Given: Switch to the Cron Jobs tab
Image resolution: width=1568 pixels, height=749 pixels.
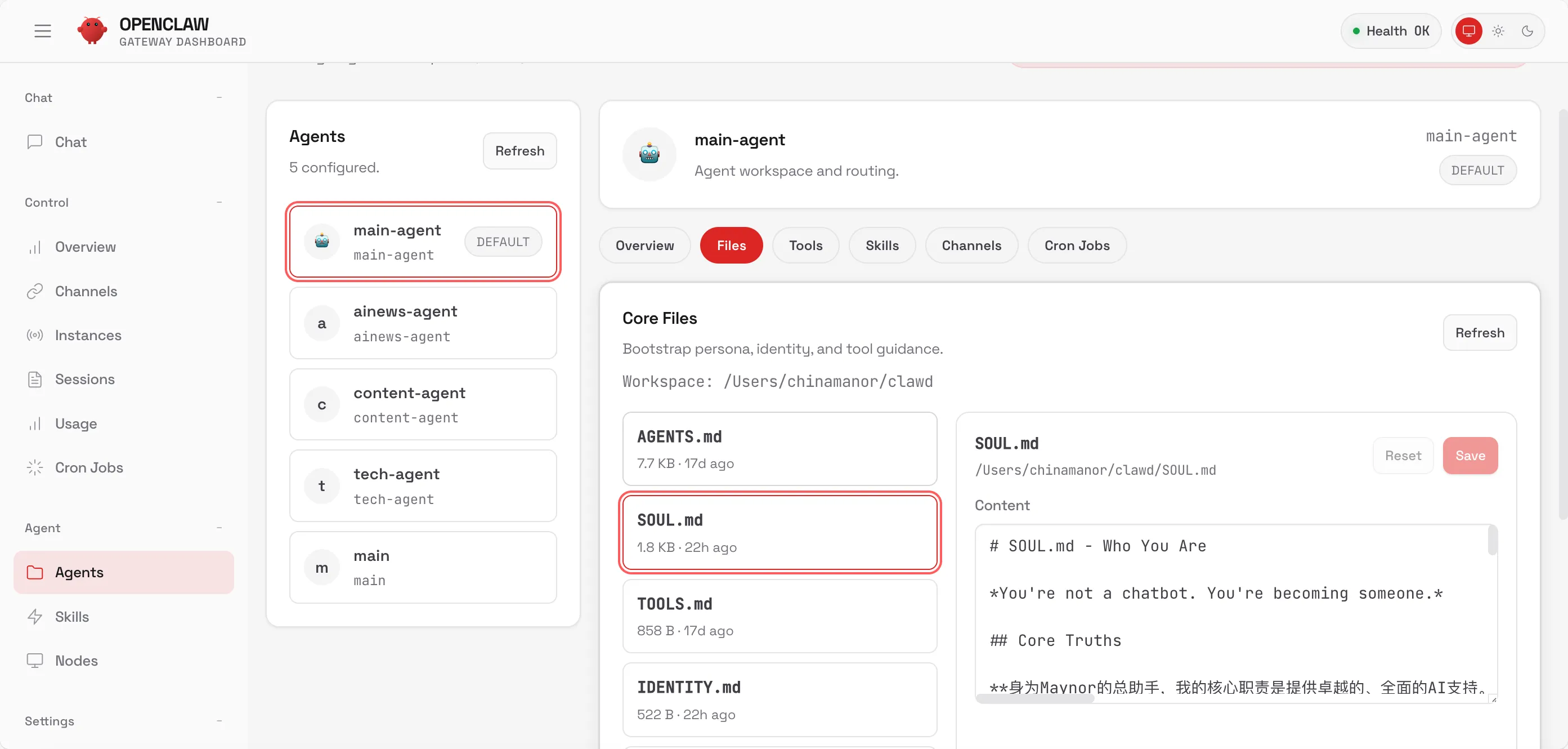Looking at the screenshot, I should click(x=1077, y=246).
